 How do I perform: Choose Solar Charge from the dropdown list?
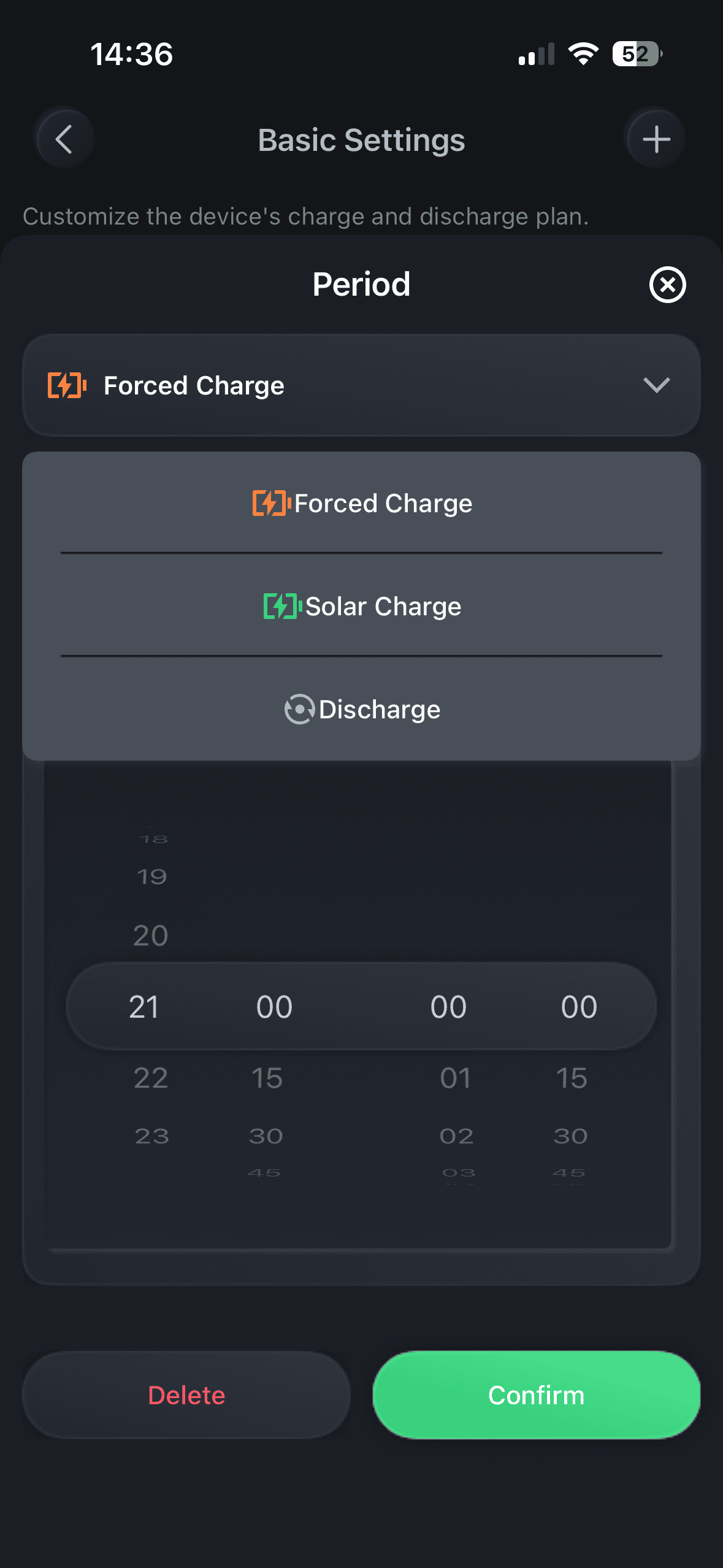point(383,607)
